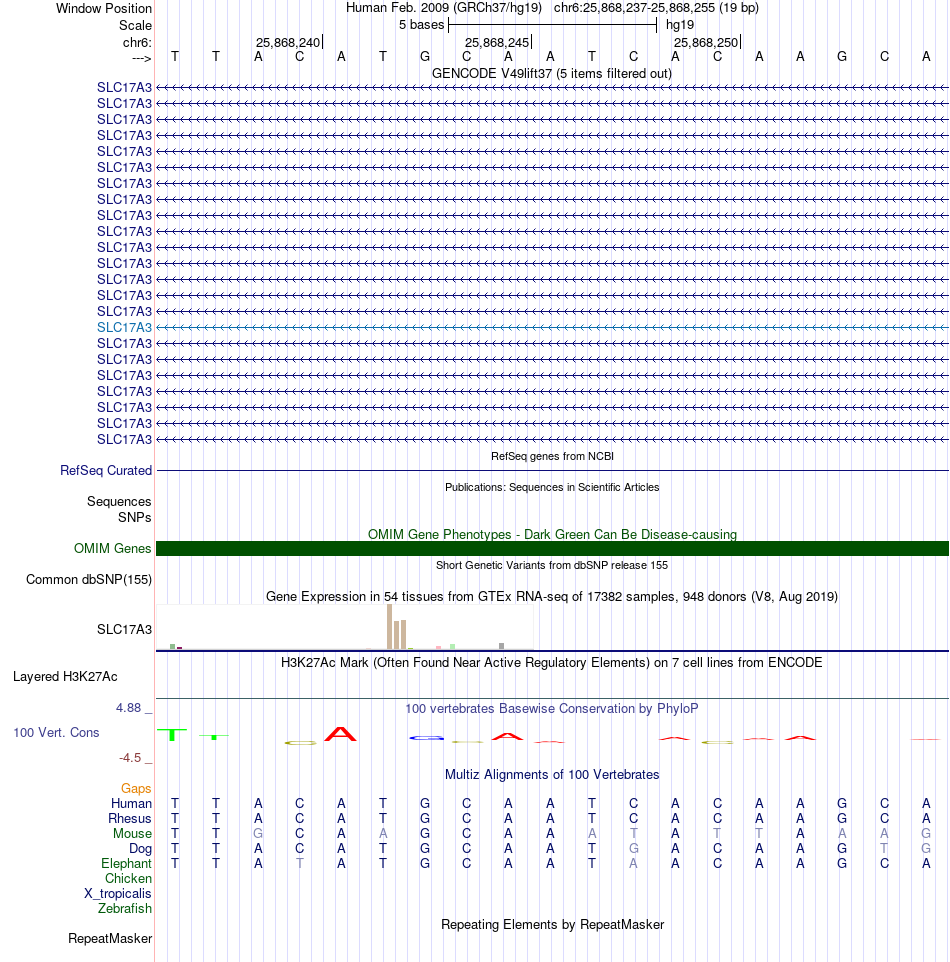950x962 pixels.
Task: Select the Chicken alignment row label
Action: tap(128, 879)
